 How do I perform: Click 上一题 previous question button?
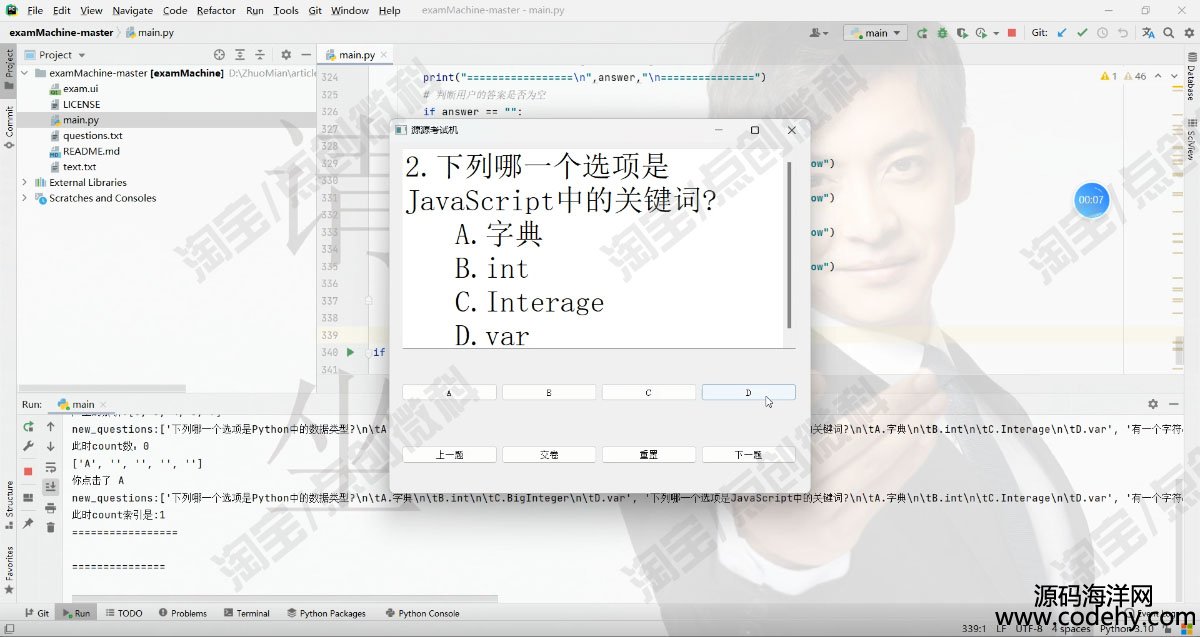pyautogui.click(x=449, y=454)
